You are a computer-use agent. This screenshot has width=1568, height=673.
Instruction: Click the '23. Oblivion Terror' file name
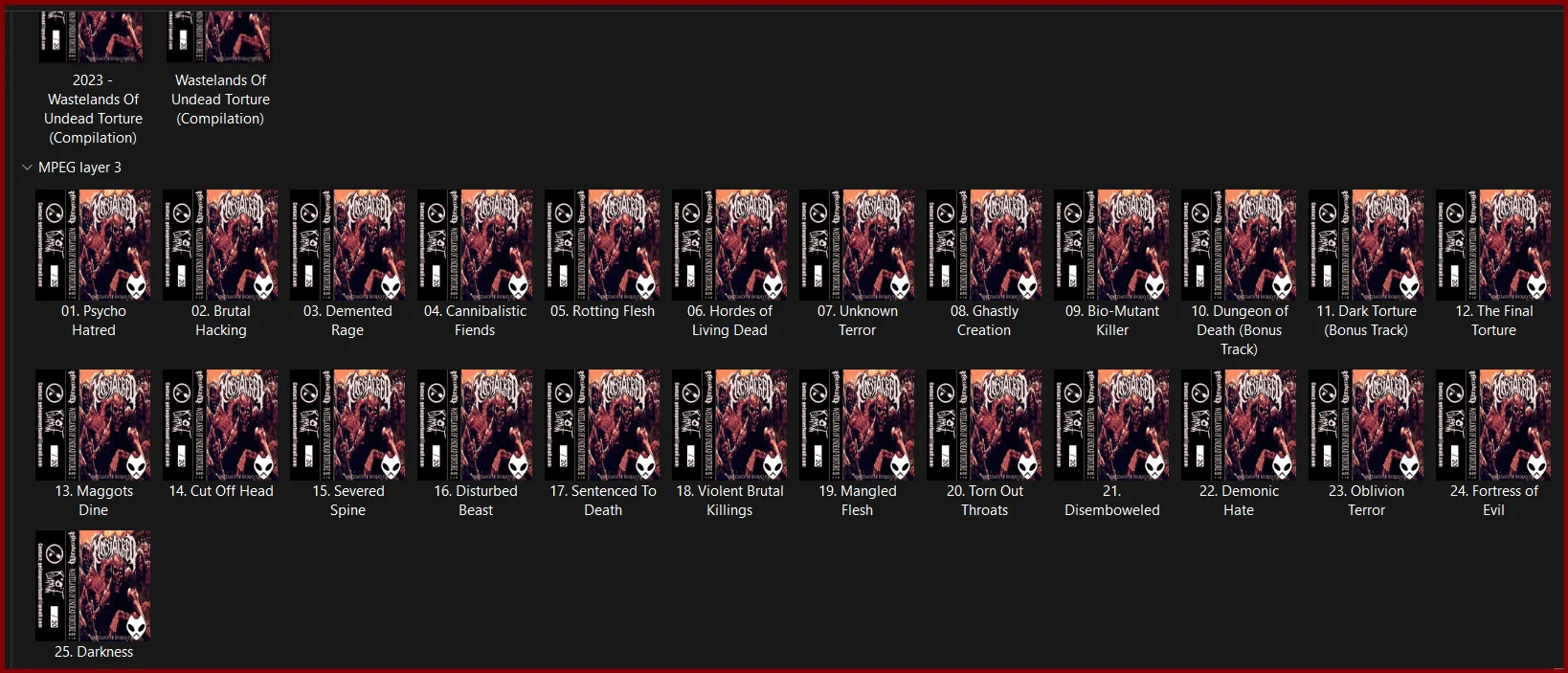(1366, 501)
